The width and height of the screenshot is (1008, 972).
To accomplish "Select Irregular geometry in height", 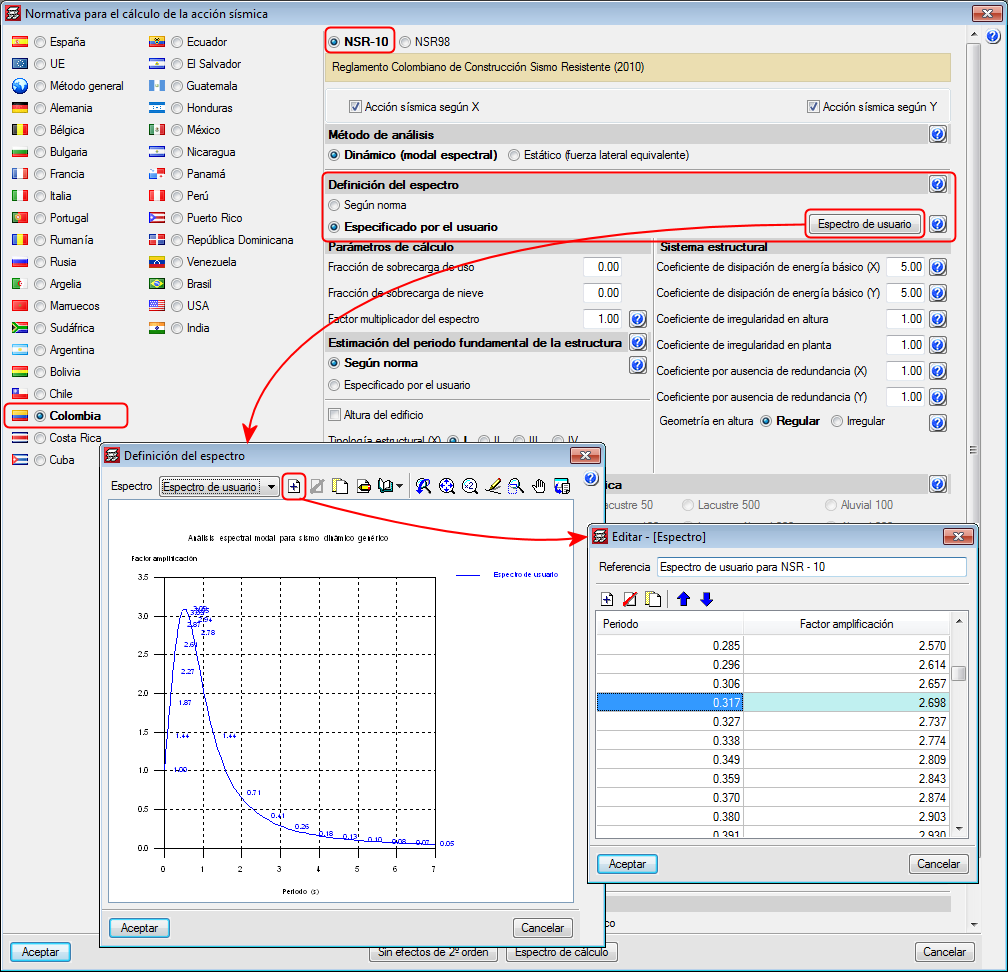I will pos(858,421).
